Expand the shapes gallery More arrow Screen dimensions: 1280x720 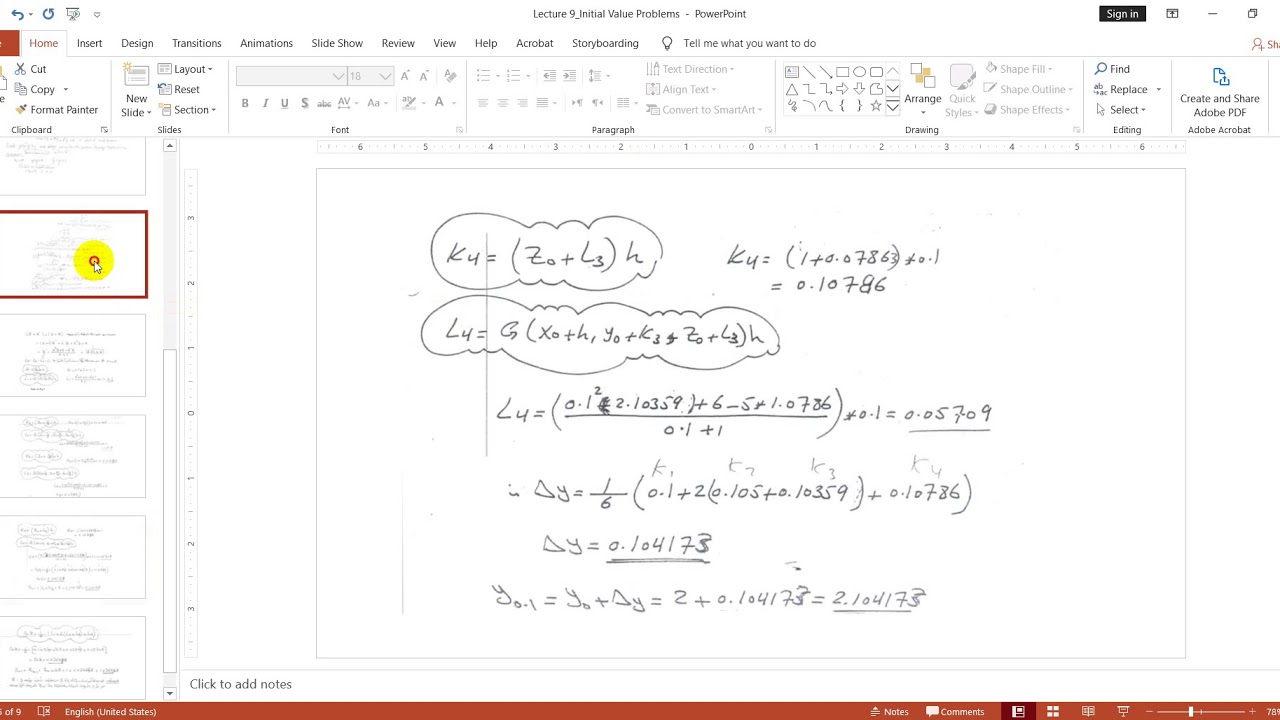893,106
